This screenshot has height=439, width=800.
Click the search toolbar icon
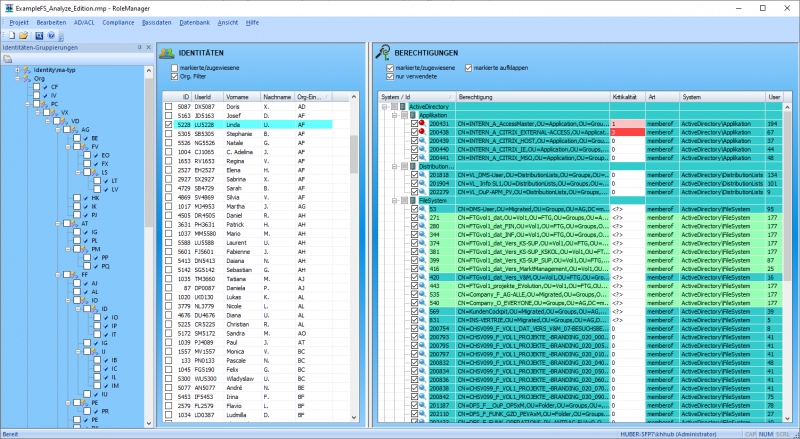pos(37,35)
